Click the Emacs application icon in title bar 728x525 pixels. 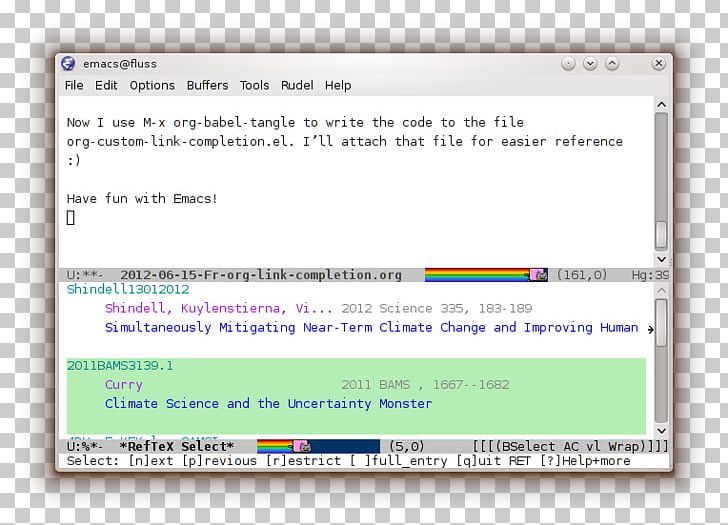click(68, 64)
